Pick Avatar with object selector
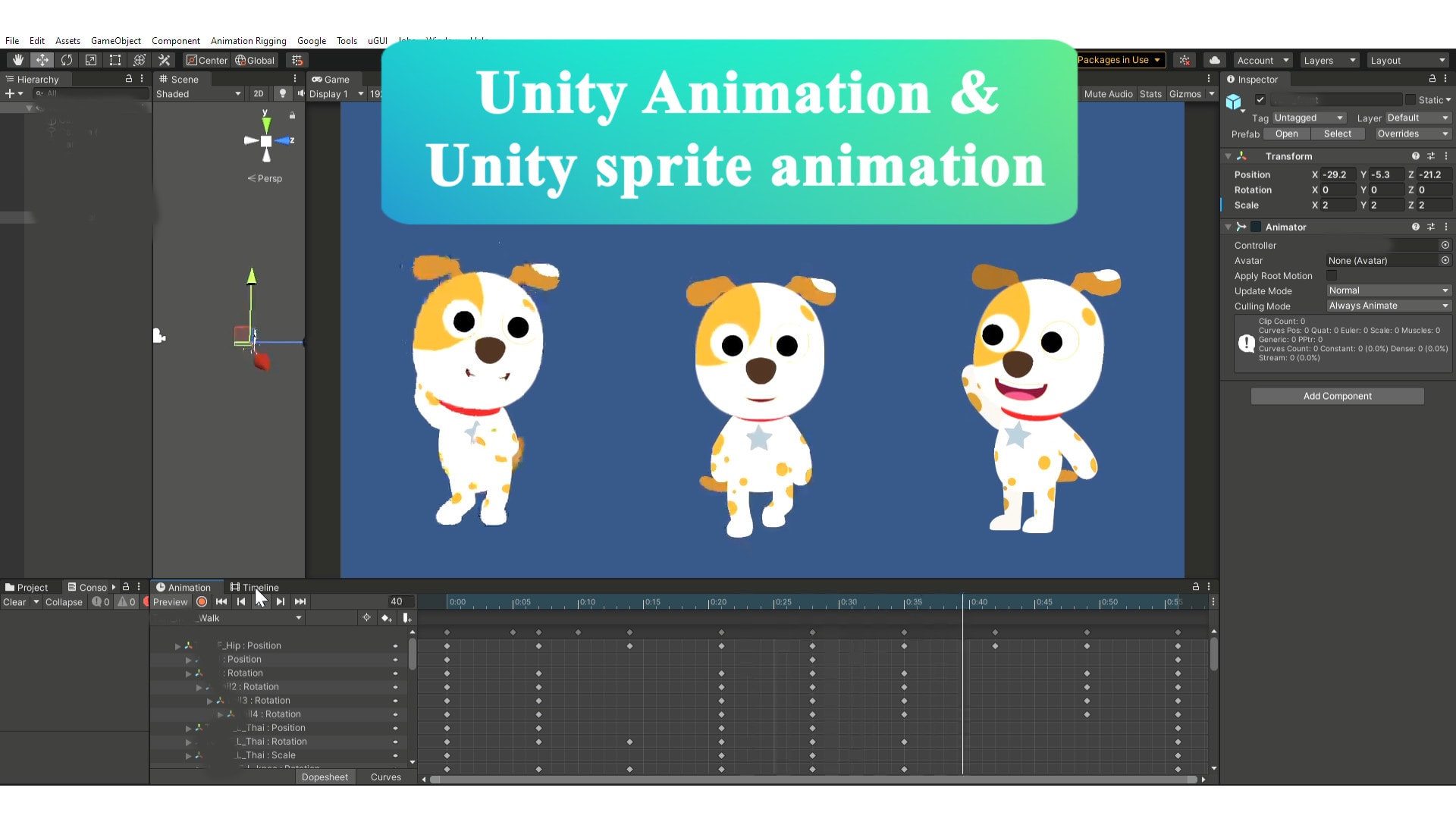Viewport: 1456px width, 819px height. coord(1445,260)
